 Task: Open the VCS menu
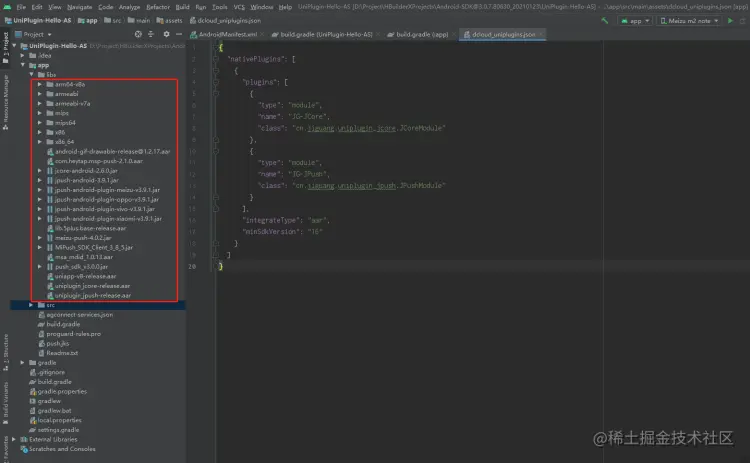click(x=239, y=7)
